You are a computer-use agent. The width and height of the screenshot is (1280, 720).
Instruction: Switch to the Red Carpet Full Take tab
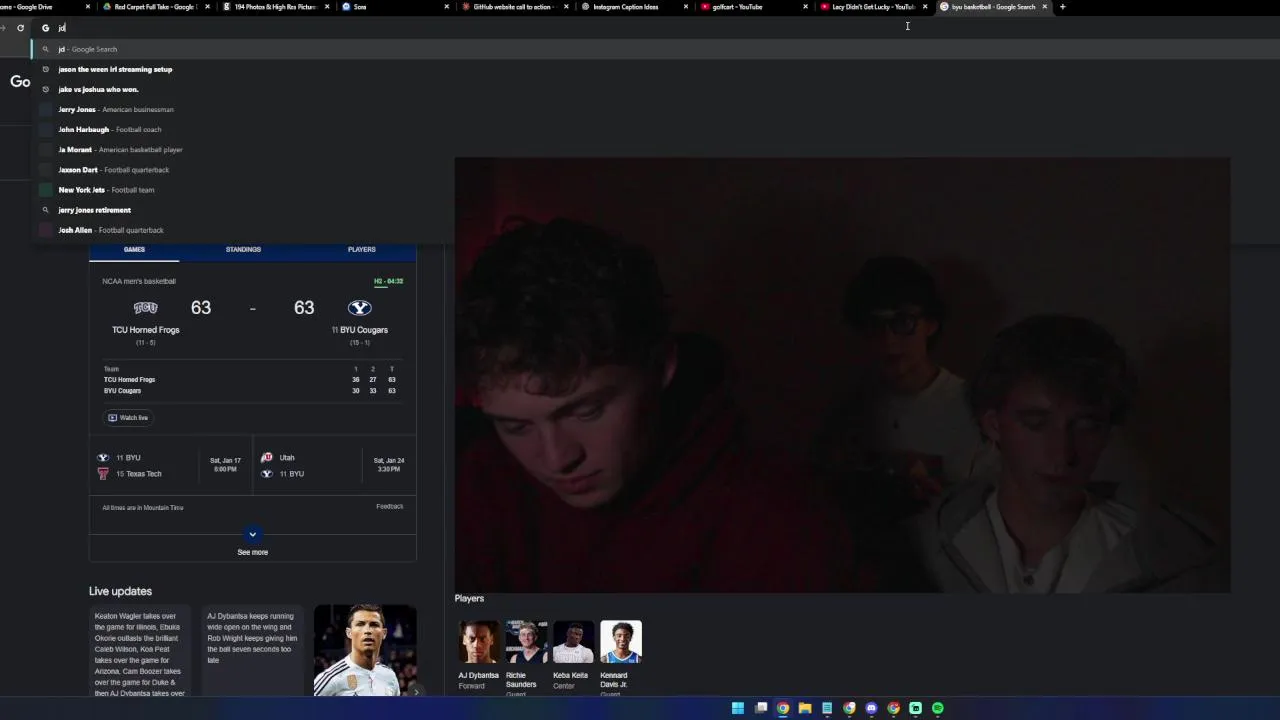click(155, 7)
